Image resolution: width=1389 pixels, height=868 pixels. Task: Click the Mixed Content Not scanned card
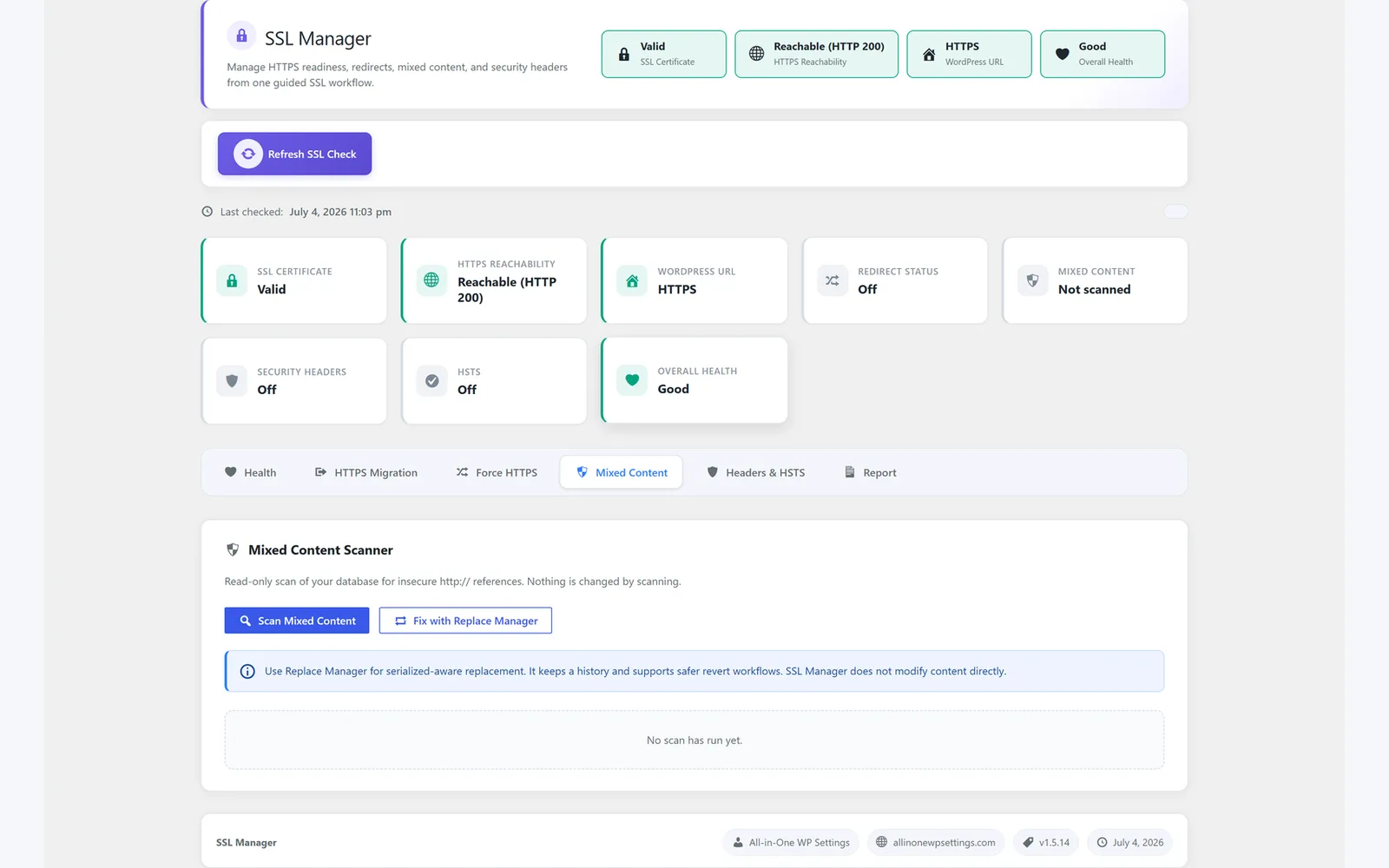pyautogui.click(x=1095, y=280)
